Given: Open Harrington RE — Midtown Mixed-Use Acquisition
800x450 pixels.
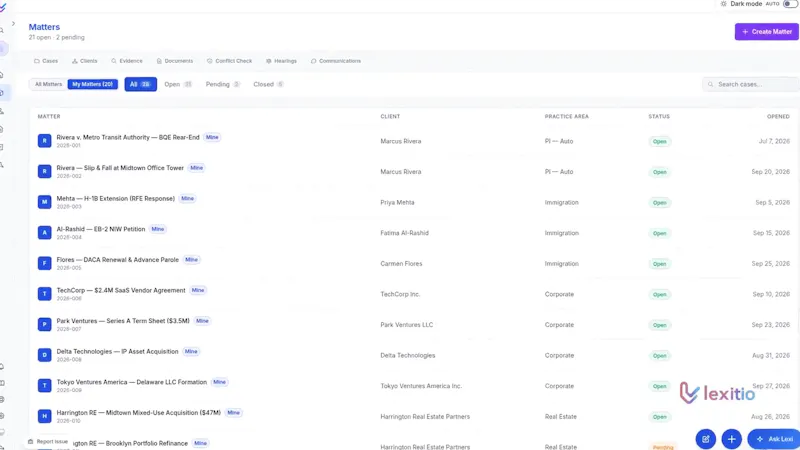Looking at the screenshot, I should click(138, 413).
